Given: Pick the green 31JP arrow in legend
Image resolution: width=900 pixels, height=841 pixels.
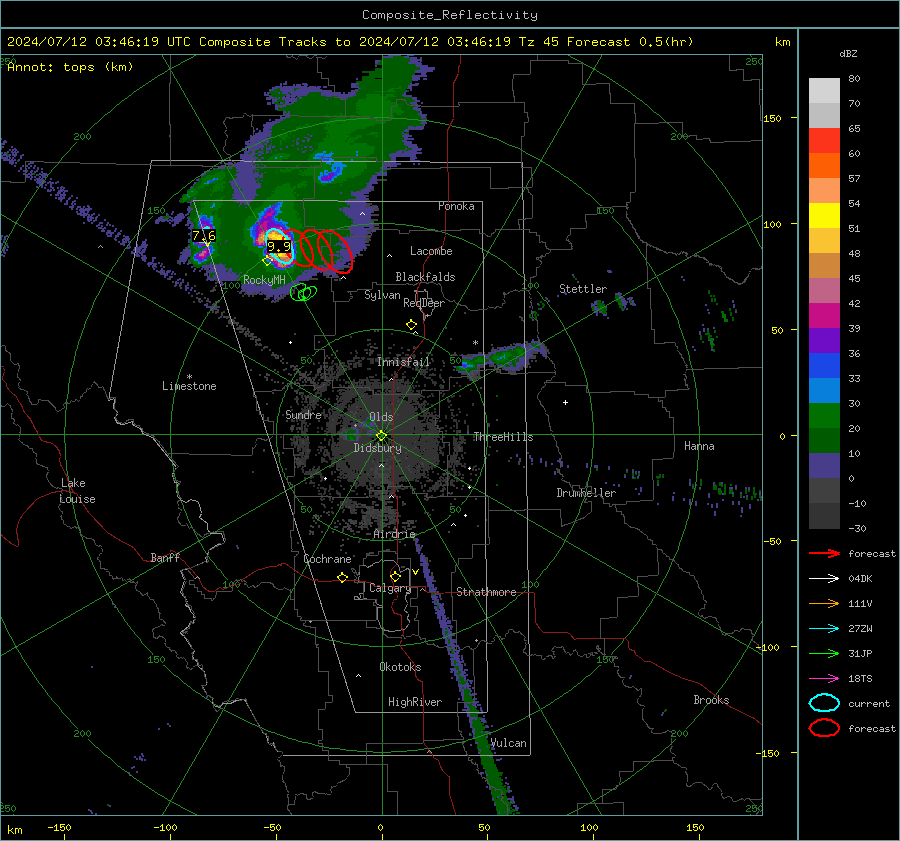Looking at the screenshot, I should tap(824, 653).
